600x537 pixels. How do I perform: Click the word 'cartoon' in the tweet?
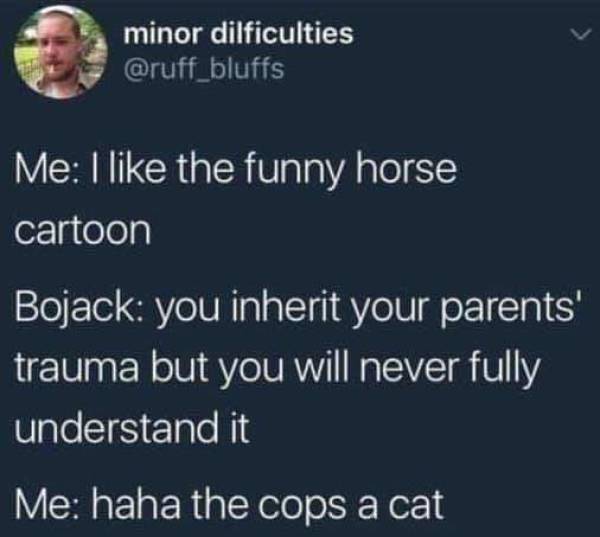click(x=83, y=232)
